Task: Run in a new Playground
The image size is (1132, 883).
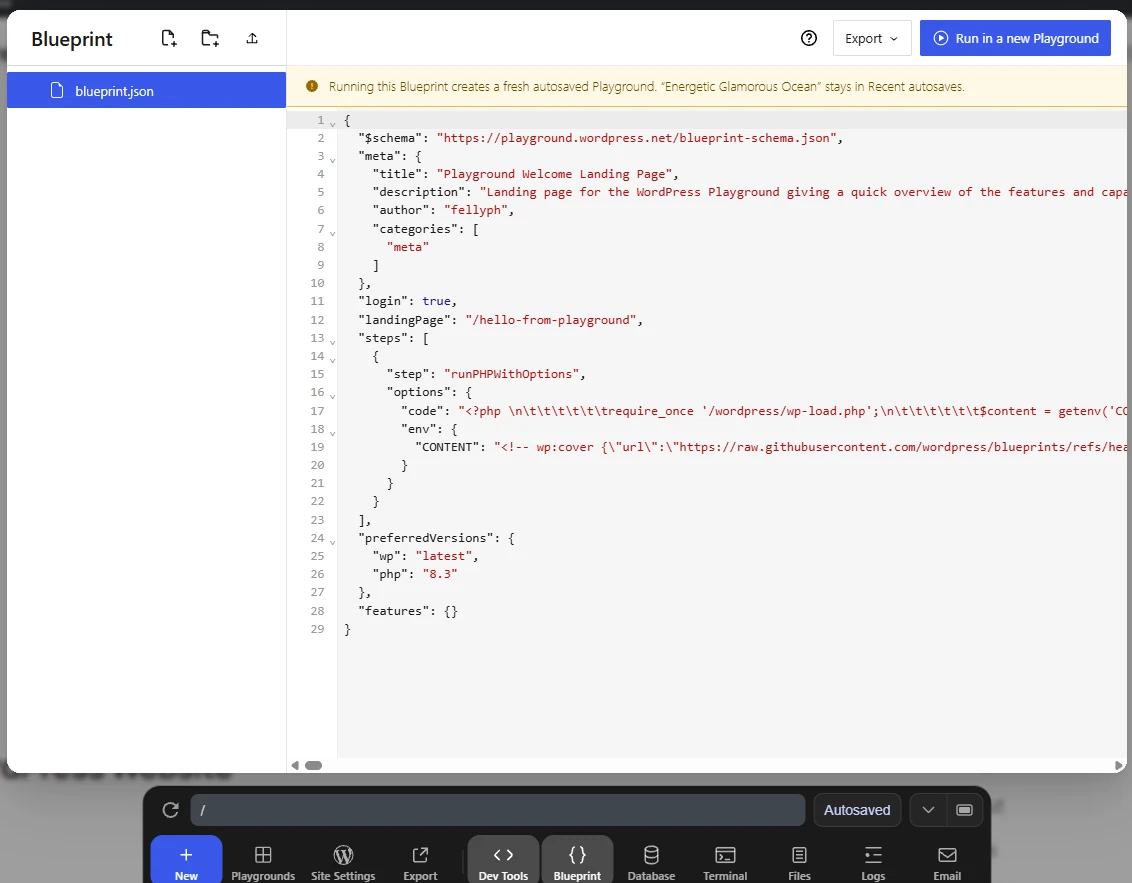Action: point(1015,38)
